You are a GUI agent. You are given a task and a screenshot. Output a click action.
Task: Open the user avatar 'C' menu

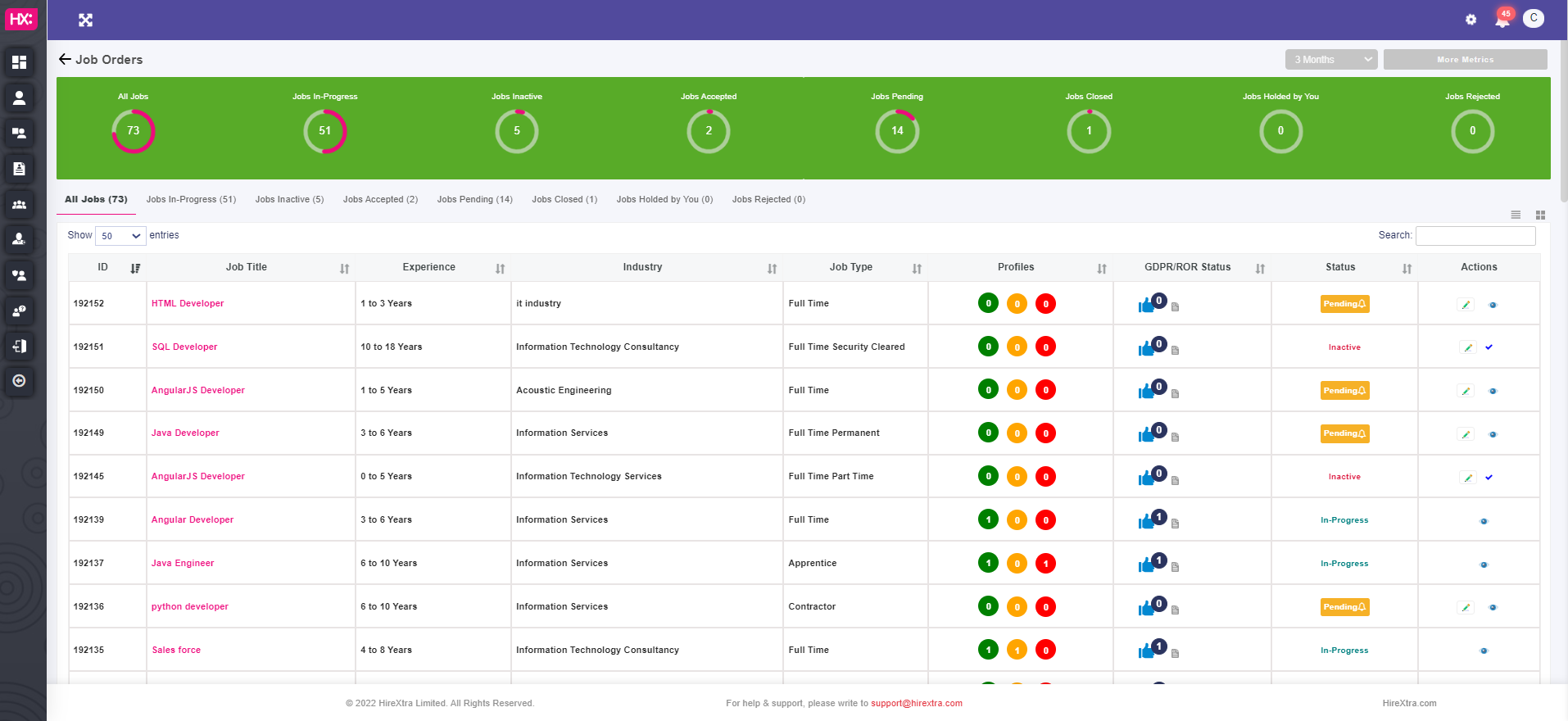tap(1534, 18)
